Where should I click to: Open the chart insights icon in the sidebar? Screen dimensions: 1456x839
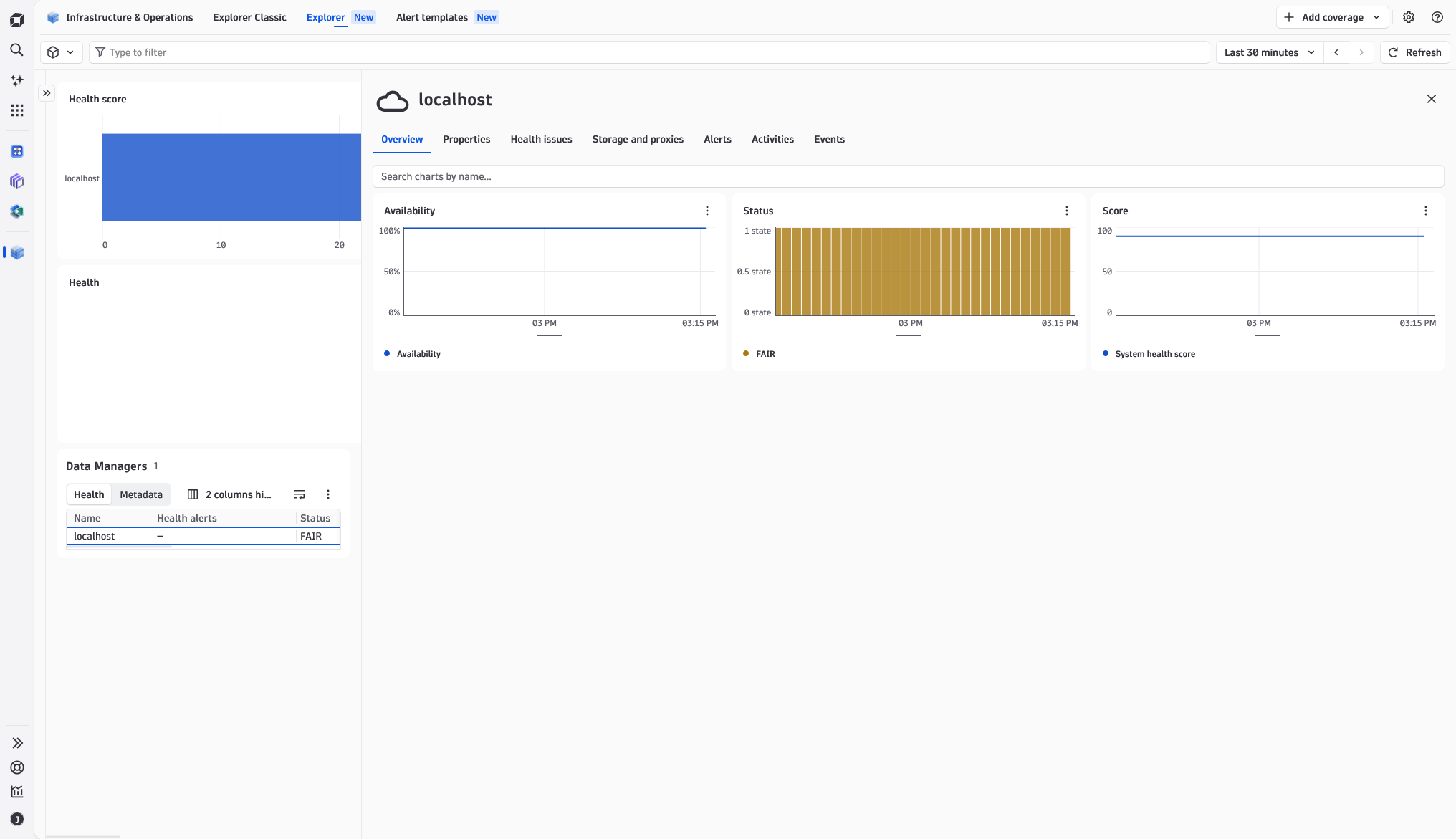coord(17,792)
